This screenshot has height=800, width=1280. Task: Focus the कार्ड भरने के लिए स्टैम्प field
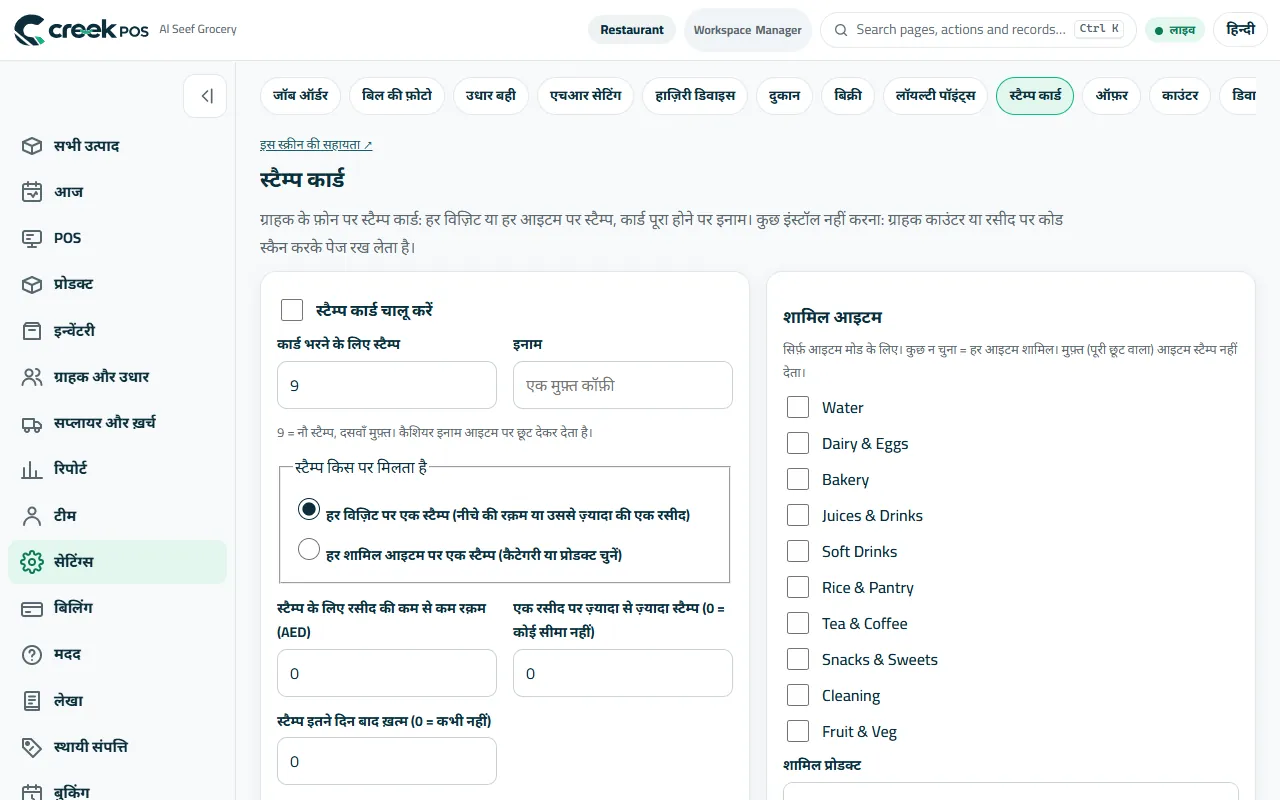click(387, 385)
